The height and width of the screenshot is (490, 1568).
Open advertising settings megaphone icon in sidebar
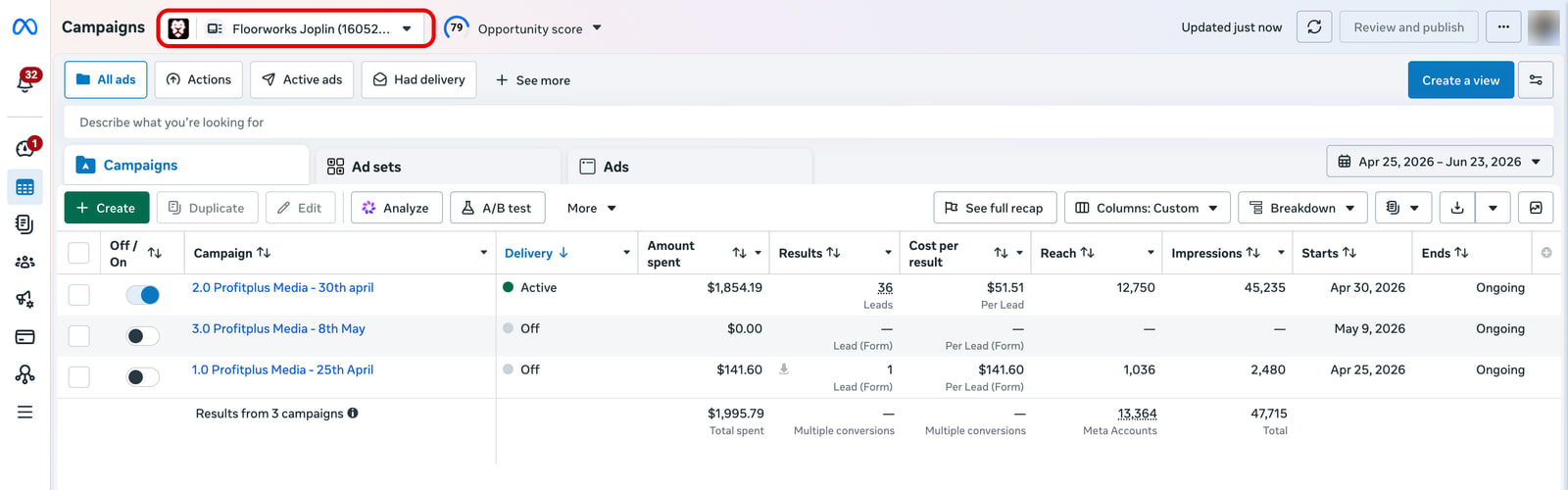25,299
